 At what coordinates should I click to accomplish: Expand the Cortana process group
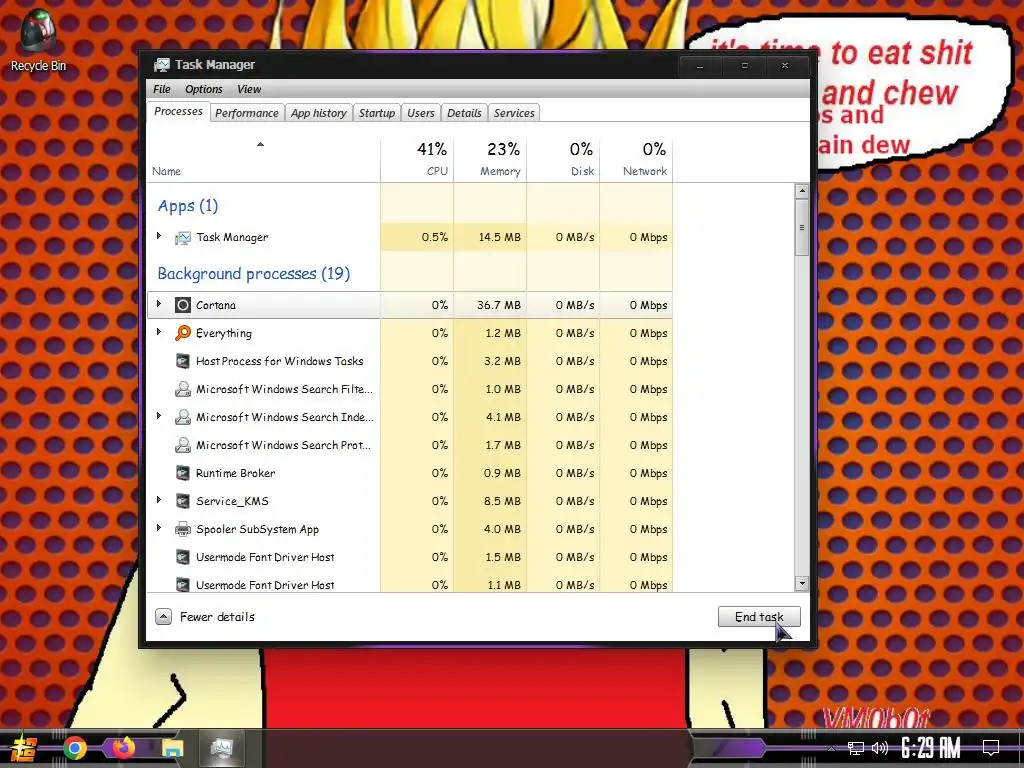pyautogui.click(x=159, y=304)
